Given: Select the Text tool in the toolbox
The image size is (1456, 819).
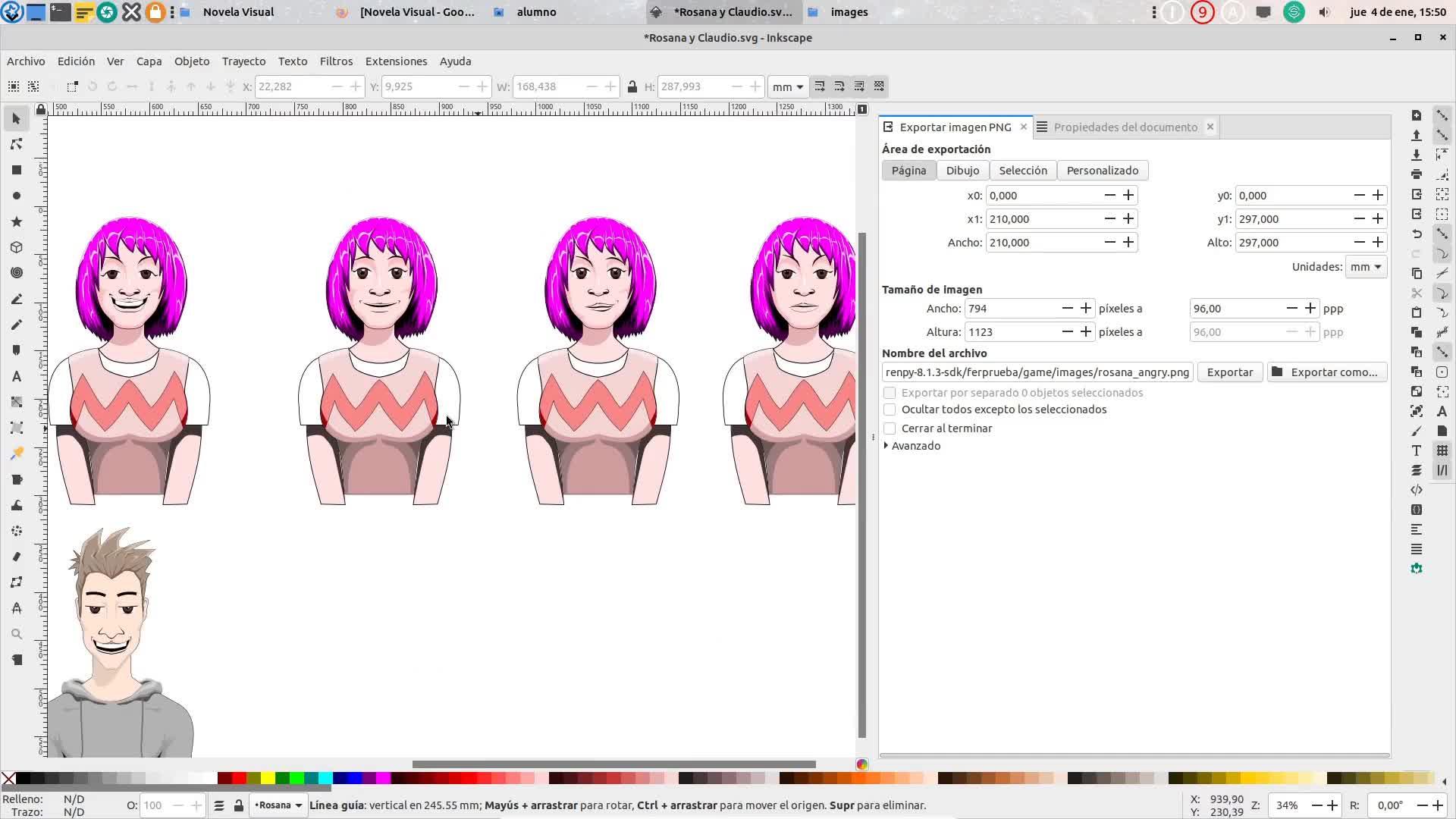Looking at the screenshot, I should [17, 376].
